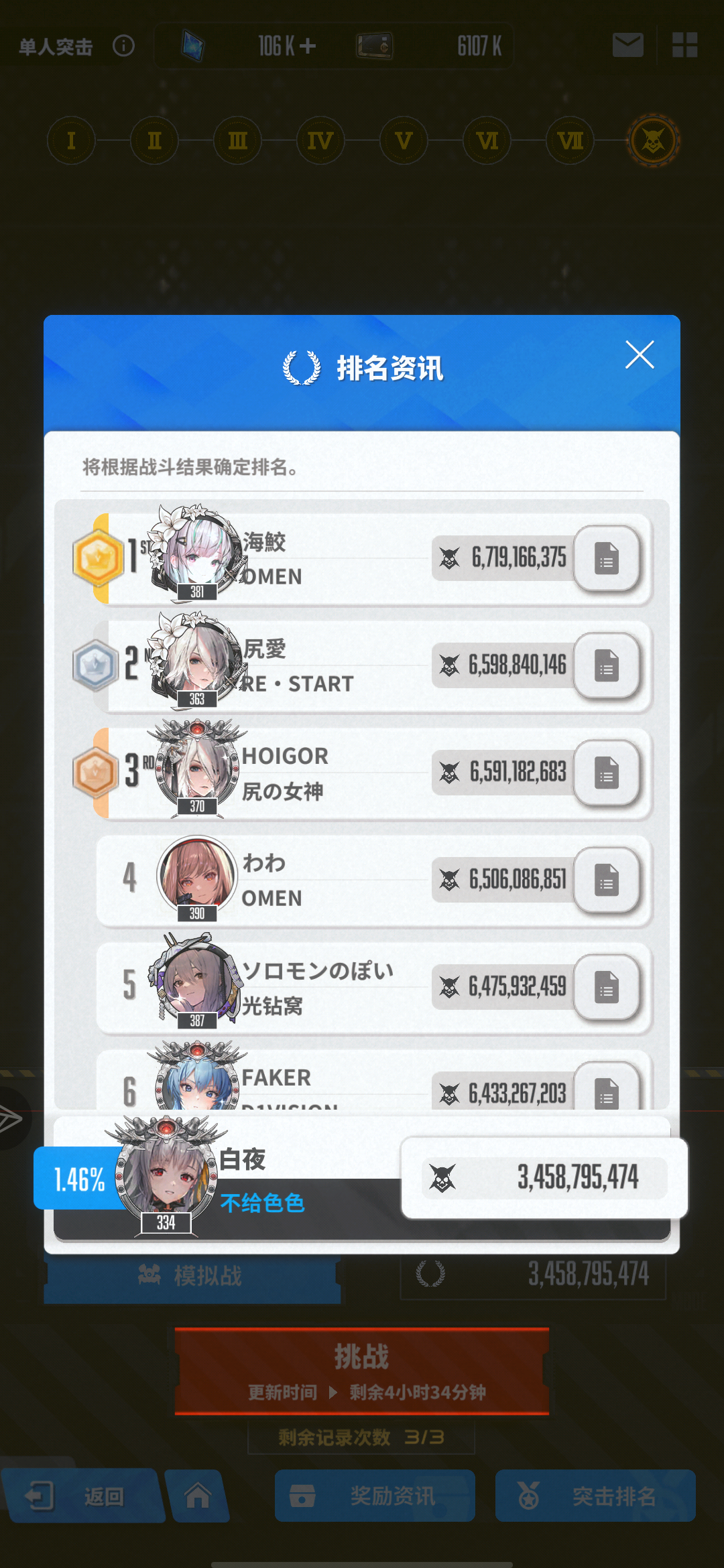This screenshot has width=724, height=1568.
Task: Open battle record for HOIGOR
Action: [607, 773]
